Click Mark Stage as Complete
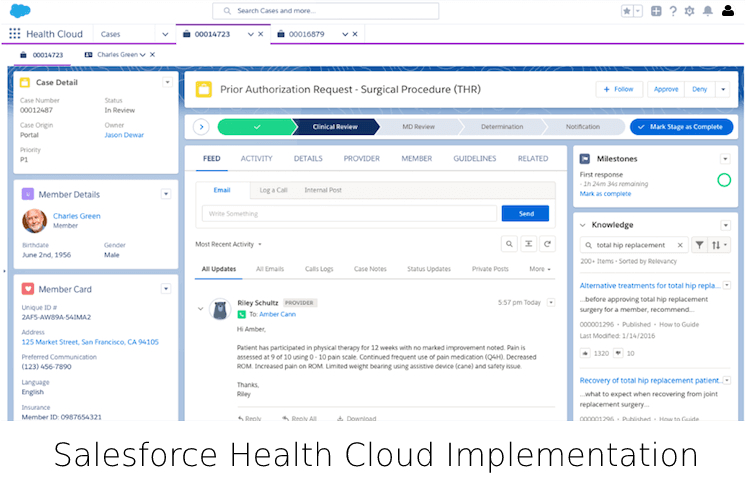Image resolution: width=746 pixels, height=480 pixels. (x=681, y=127)
